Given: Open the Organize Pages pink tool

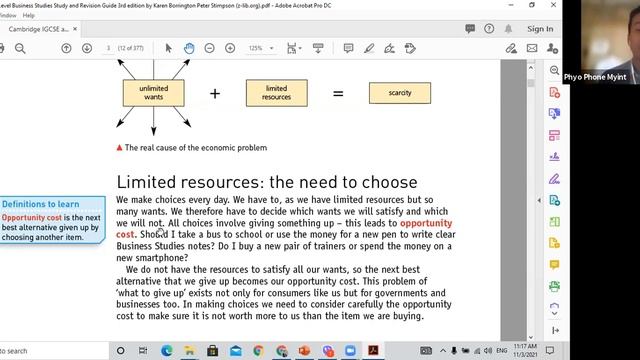Looking at the screenshot, I should [554, 135].
